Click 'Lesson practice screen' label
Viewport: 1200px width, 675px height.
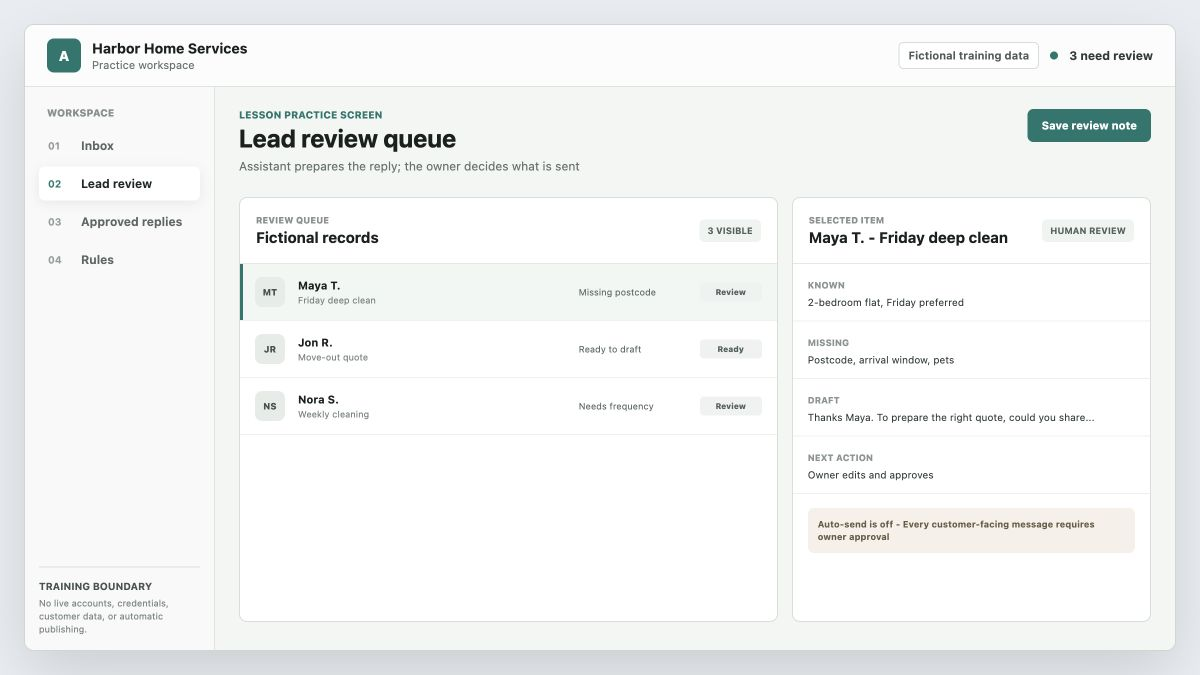311,115
